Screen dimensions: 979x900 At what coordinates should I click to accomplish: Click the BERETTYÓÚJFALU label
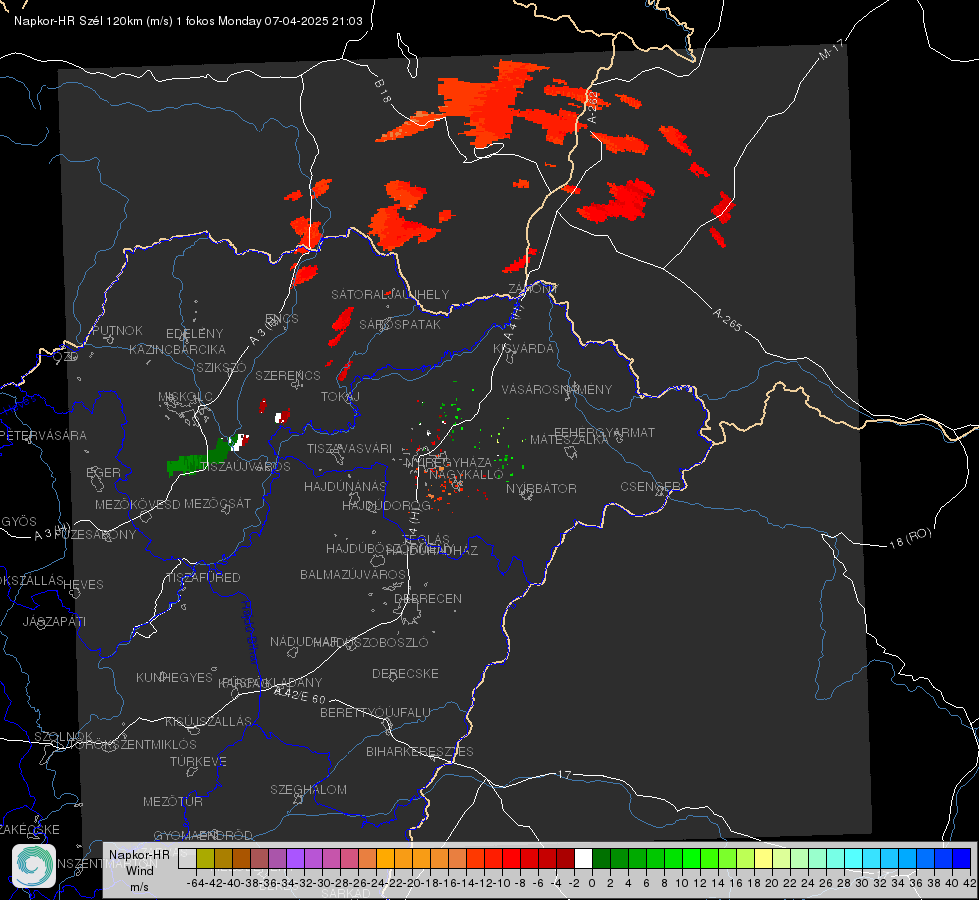375,712
